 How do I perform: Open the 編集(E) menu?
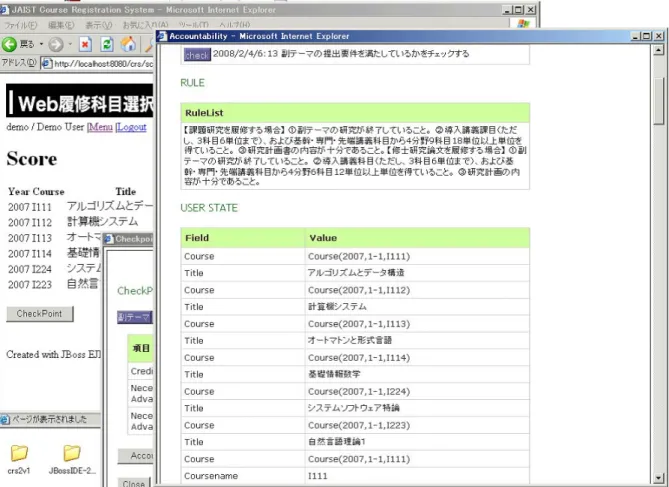[x=61, y=25]
